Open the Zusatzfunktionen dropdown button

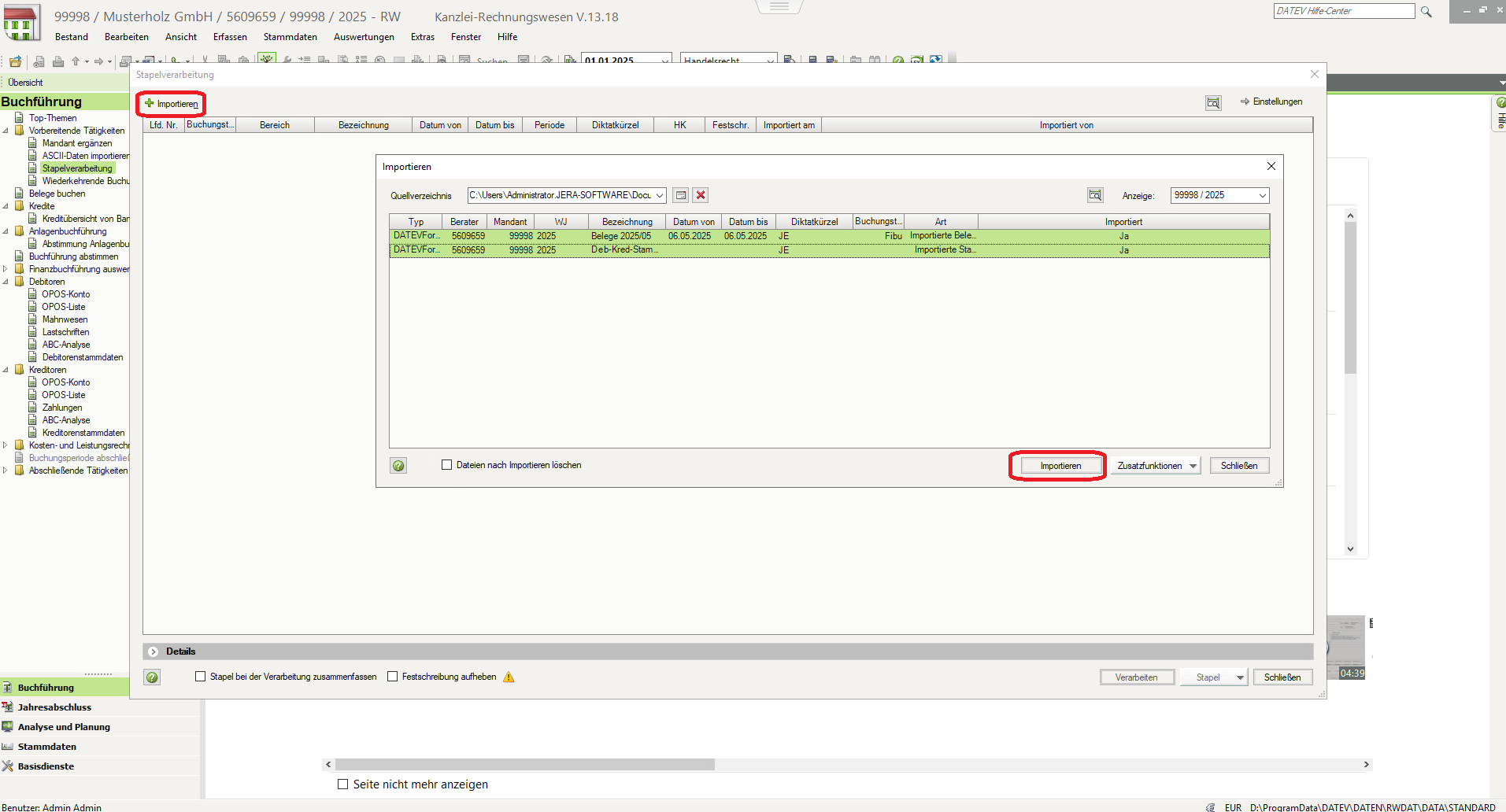(1155, 466)
